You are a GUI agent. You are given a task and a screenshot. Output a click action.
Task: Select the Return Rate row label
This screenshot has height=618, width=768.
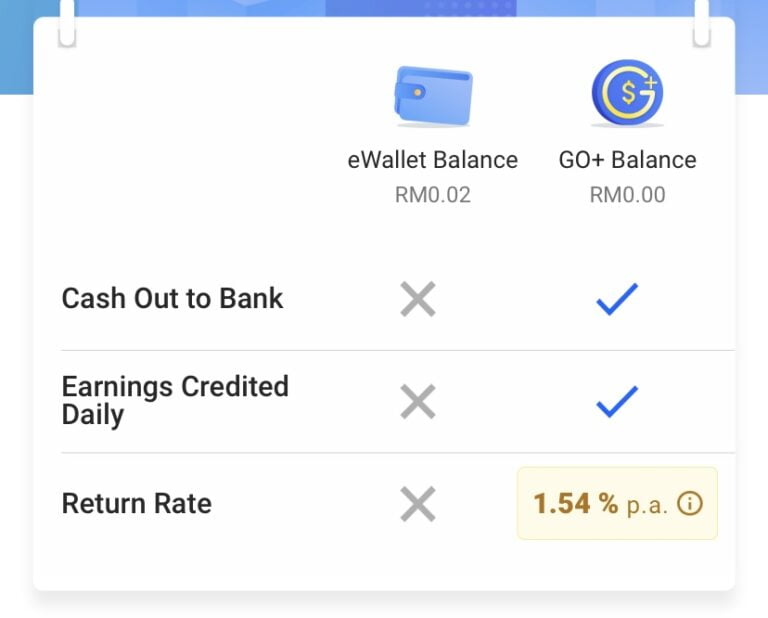(x=137, y=503)
